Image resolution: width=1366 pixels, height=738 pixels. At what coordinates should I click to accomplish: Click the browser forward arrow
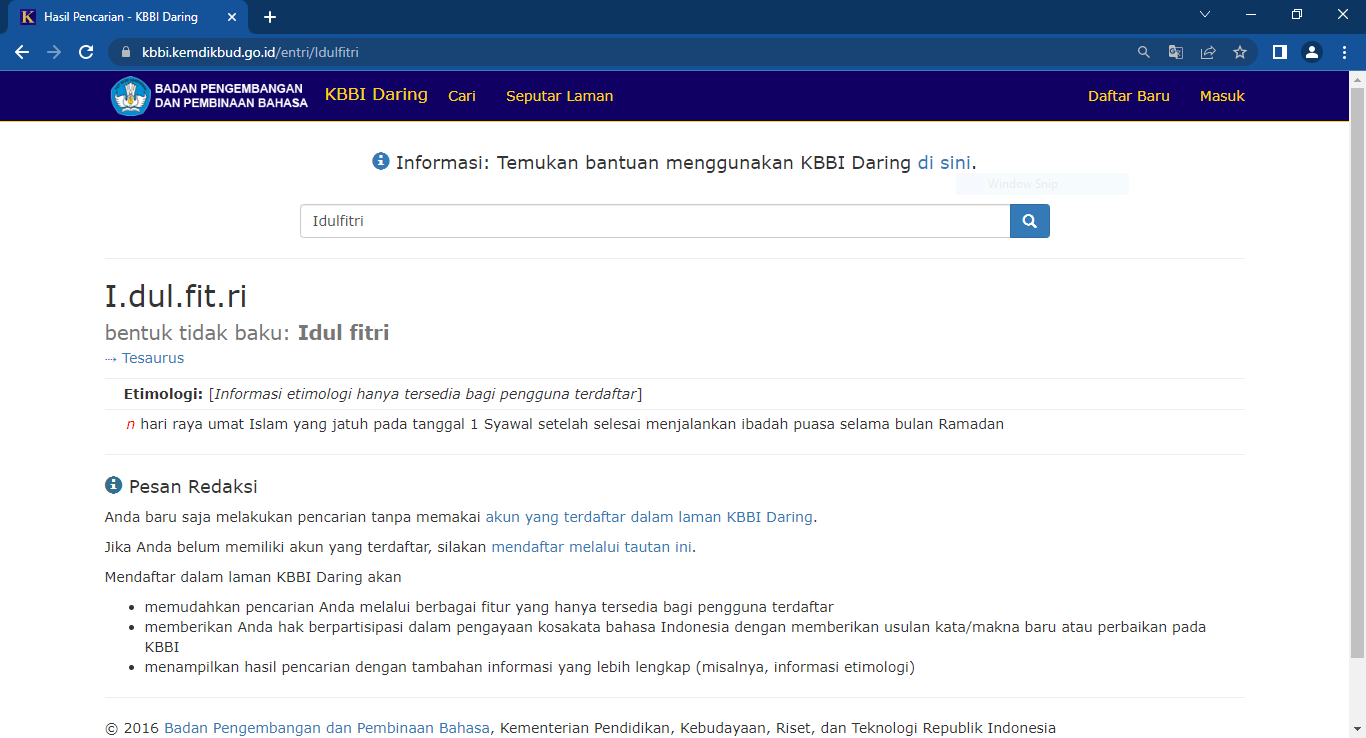54,52
